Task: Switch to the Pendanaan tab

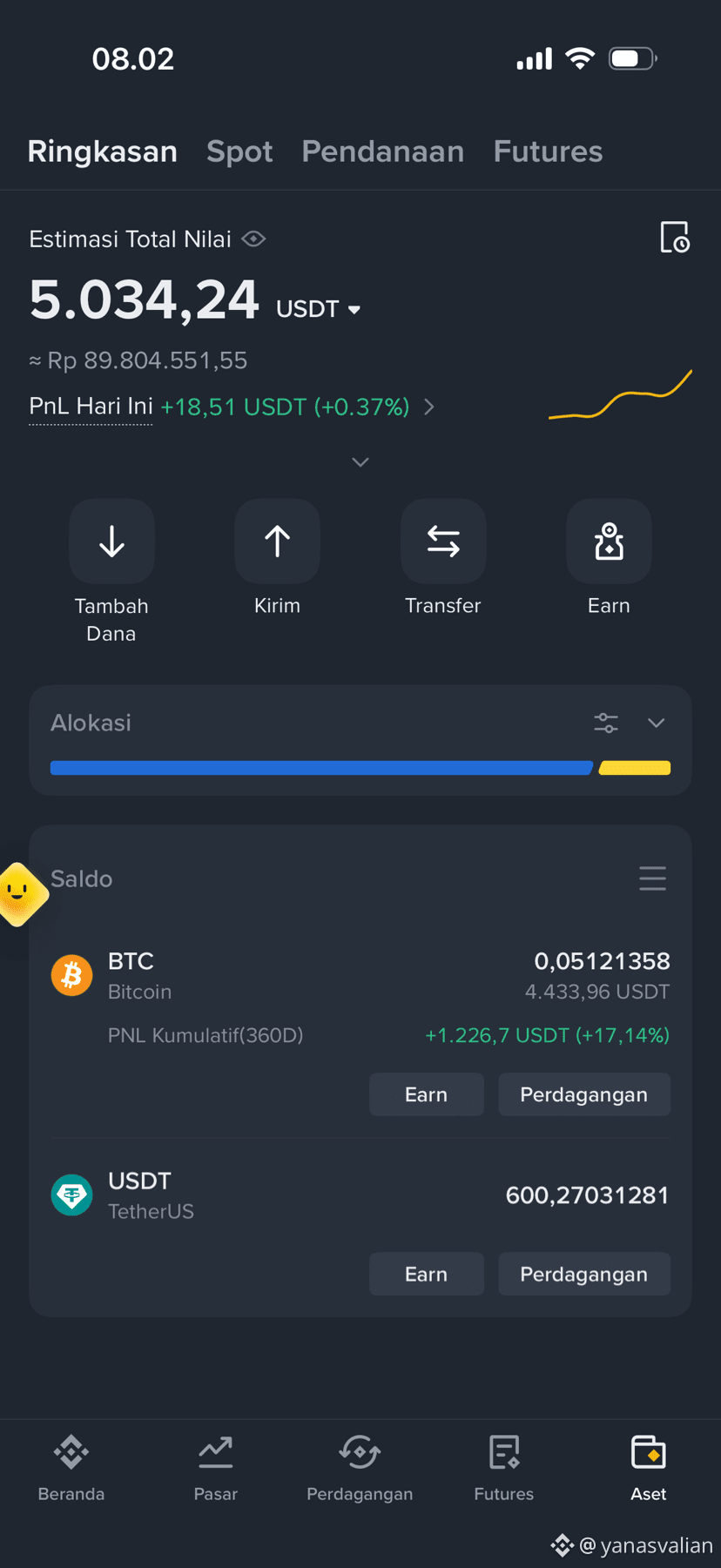Action: 383,151
